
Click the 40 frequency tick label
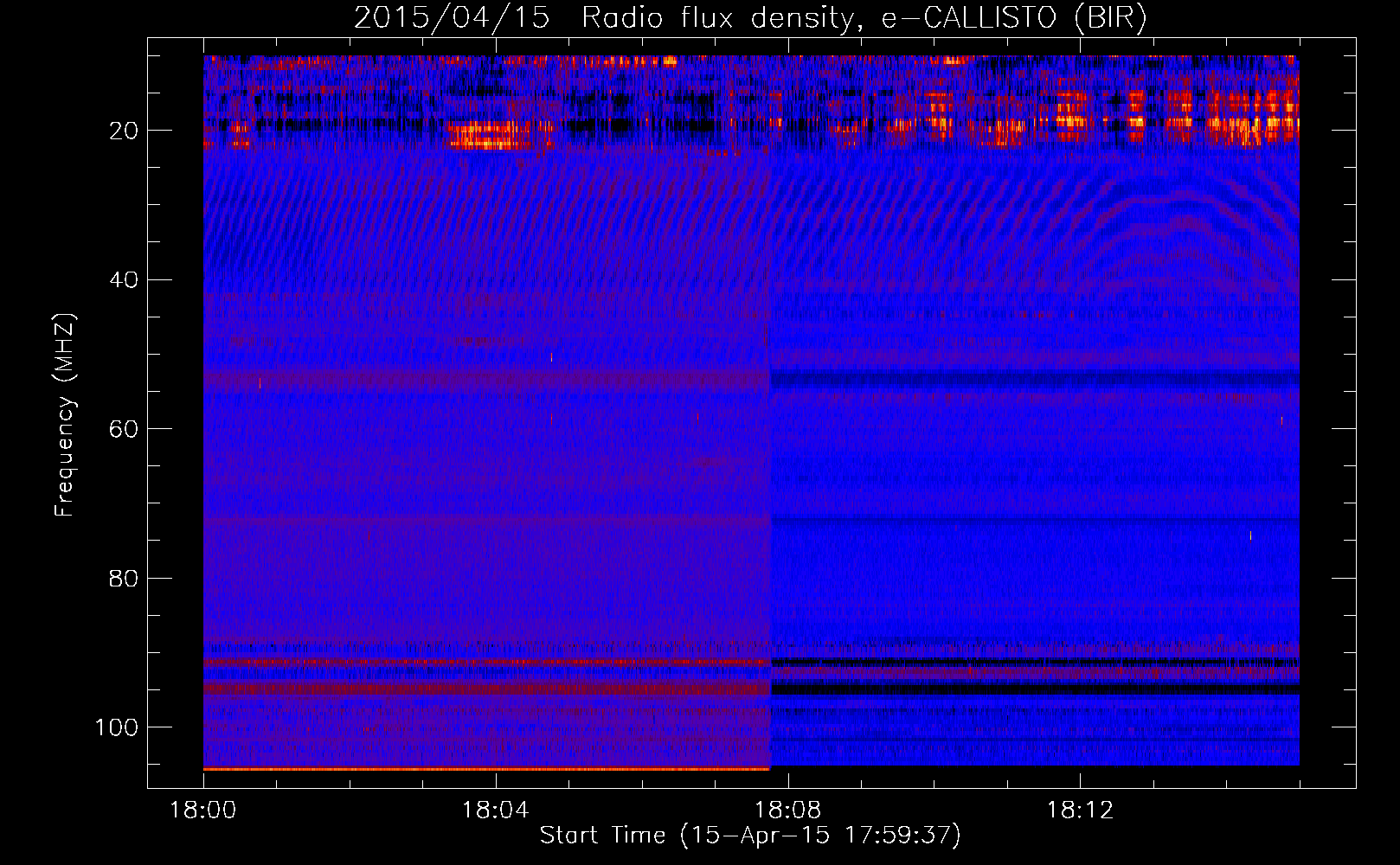click(x=124, y=279)
